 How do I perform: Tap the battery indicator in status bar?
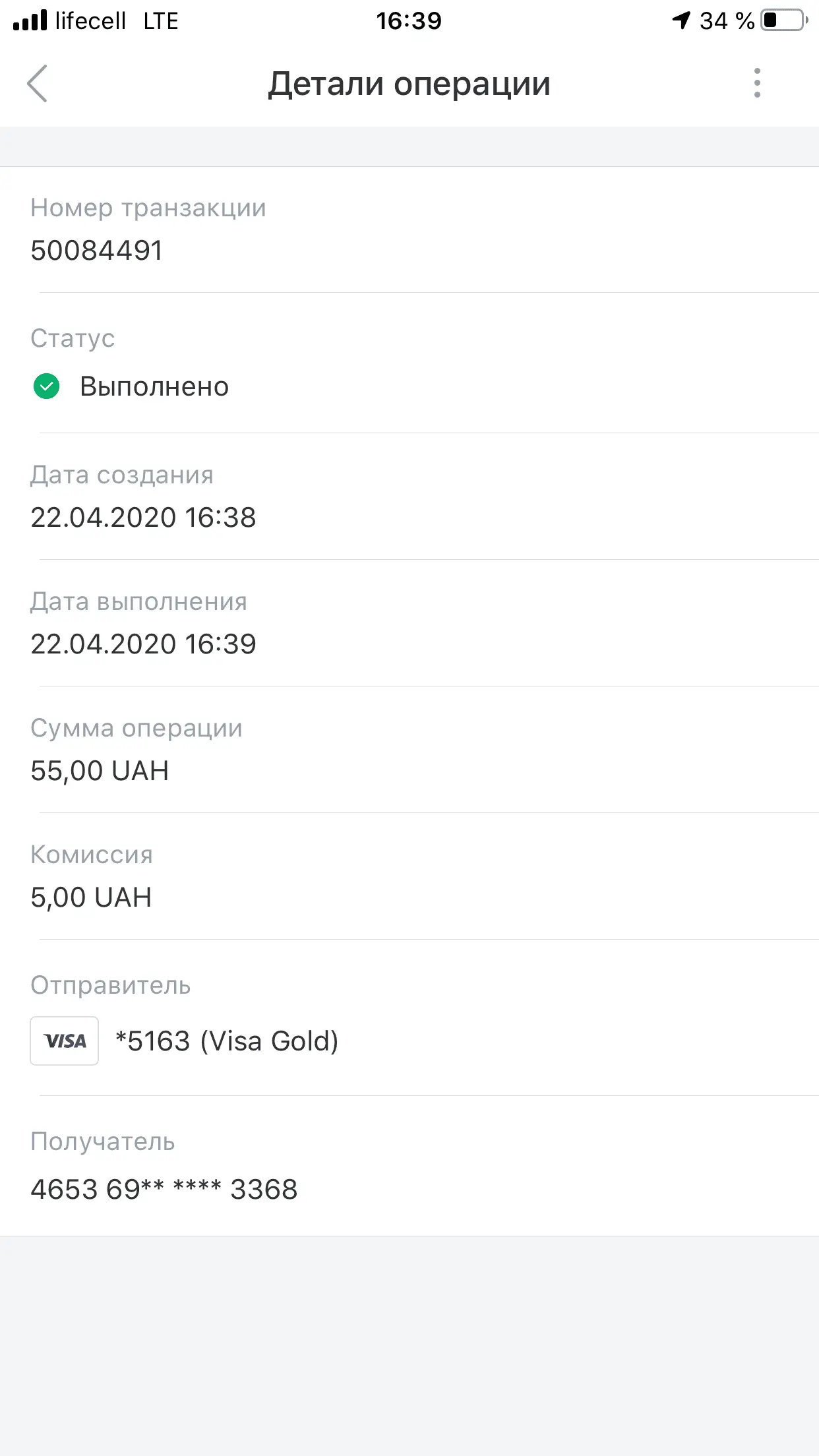click(783, 20)
